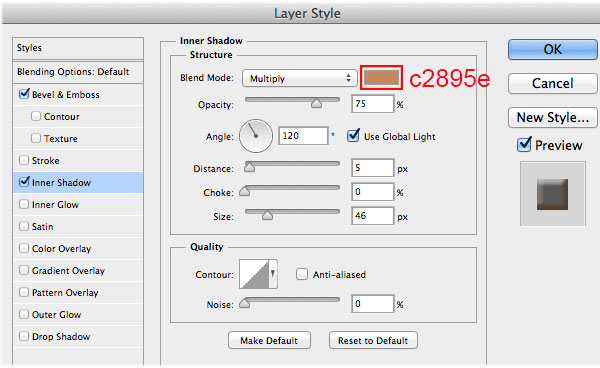Enable the Inner Glow checkbox

(x=24, y=204)
